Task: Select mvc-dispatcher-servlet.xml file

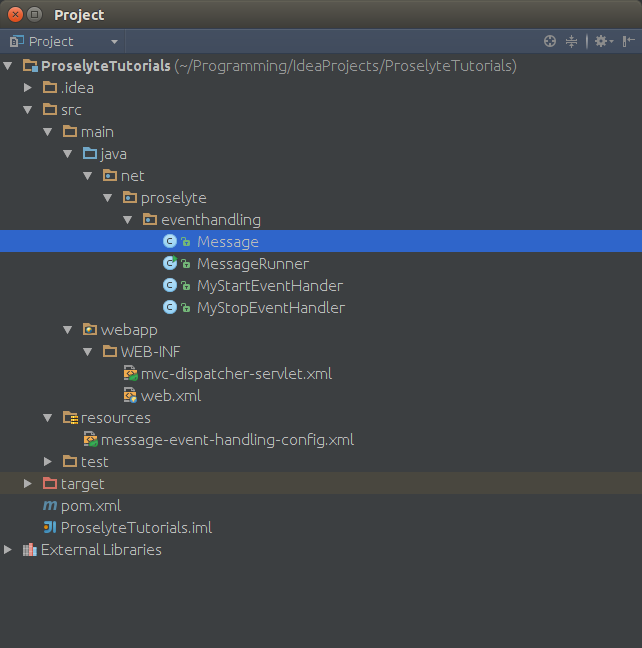Action: 236,374
